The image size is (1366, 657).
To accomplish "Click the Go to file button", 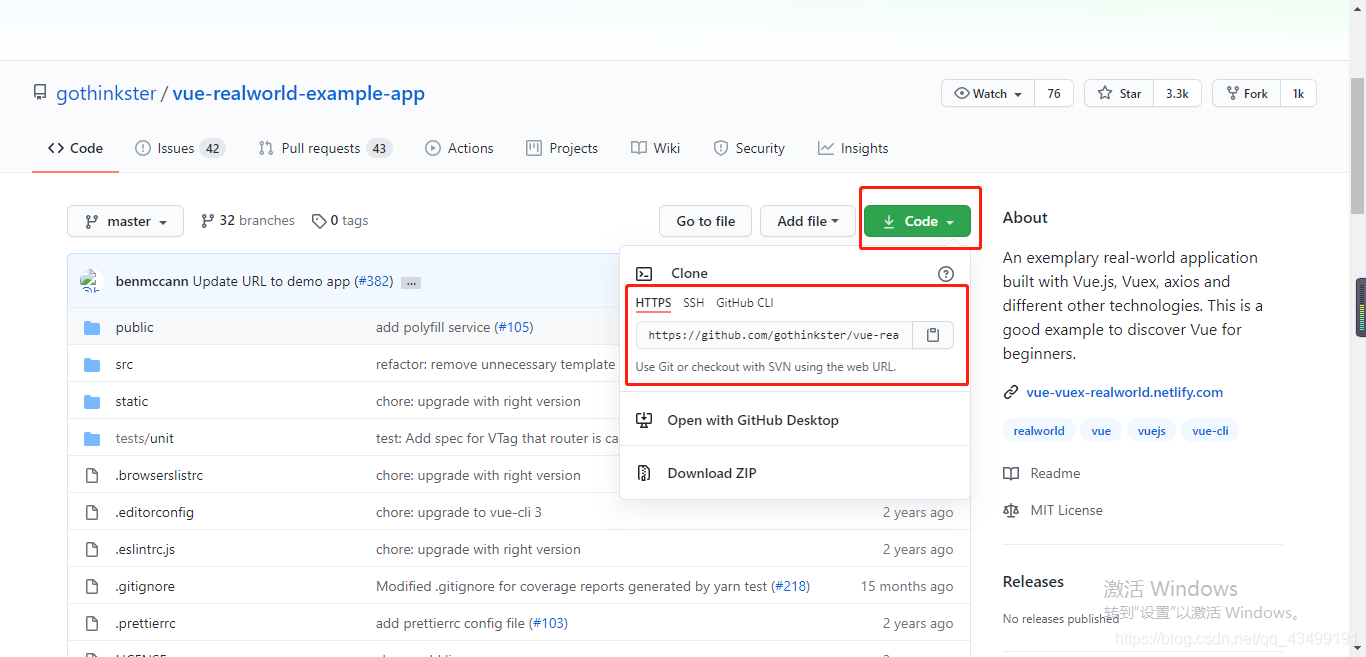I will tap(706, 221).
